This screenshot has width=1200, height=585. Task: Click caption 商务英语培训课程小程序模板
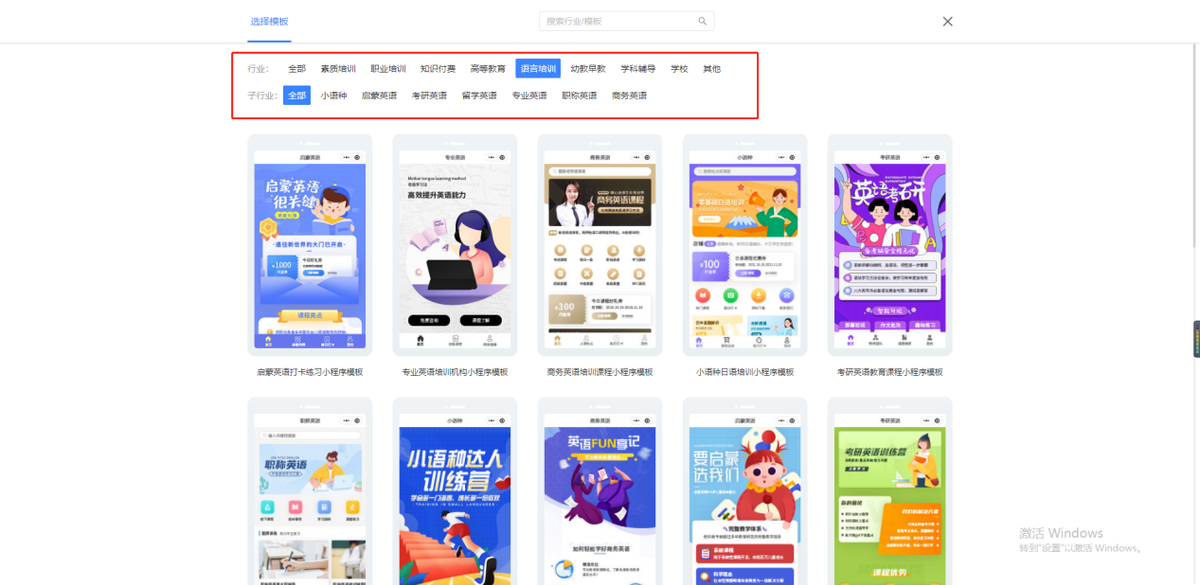(600, 372)
